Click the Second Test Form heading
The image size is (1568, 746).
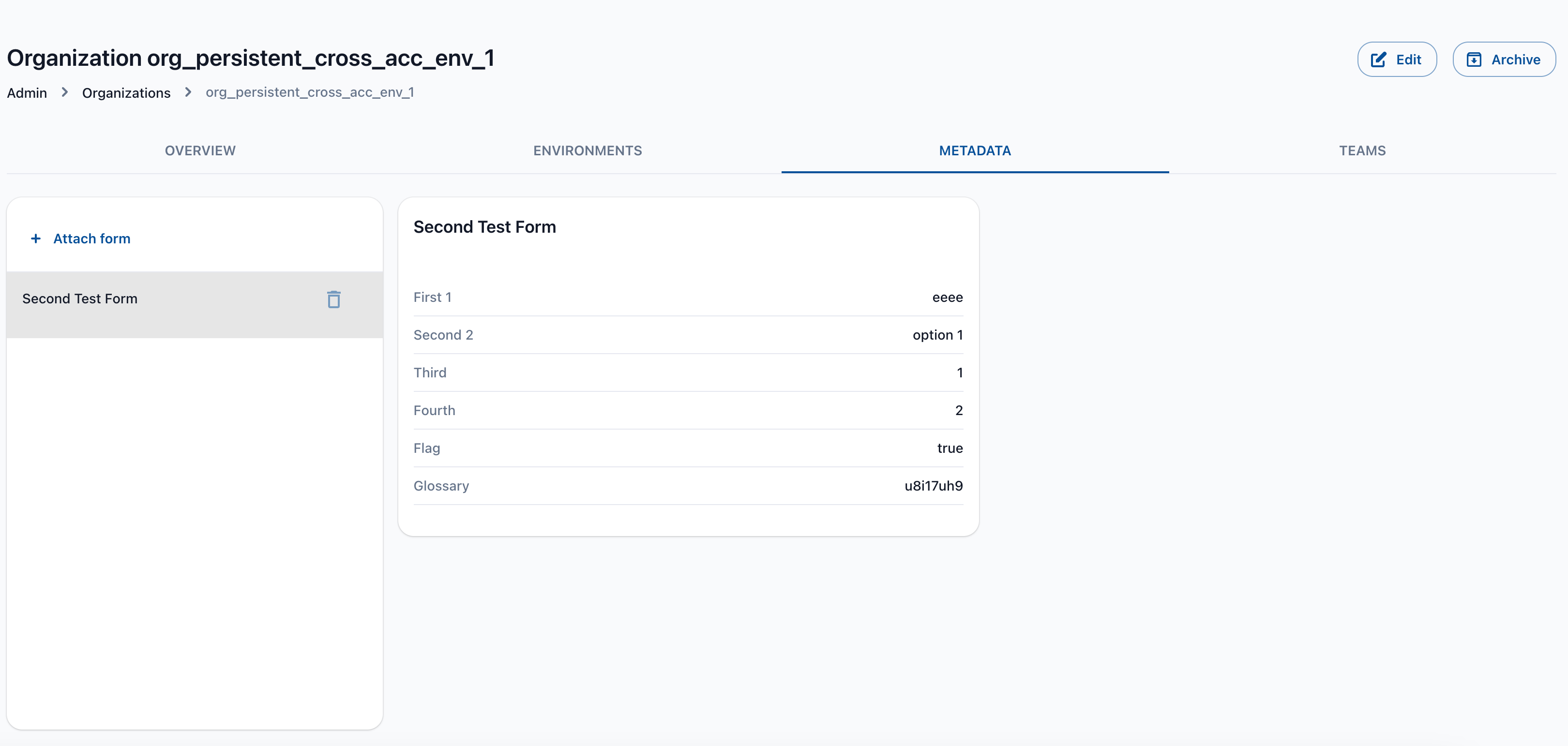484,227
